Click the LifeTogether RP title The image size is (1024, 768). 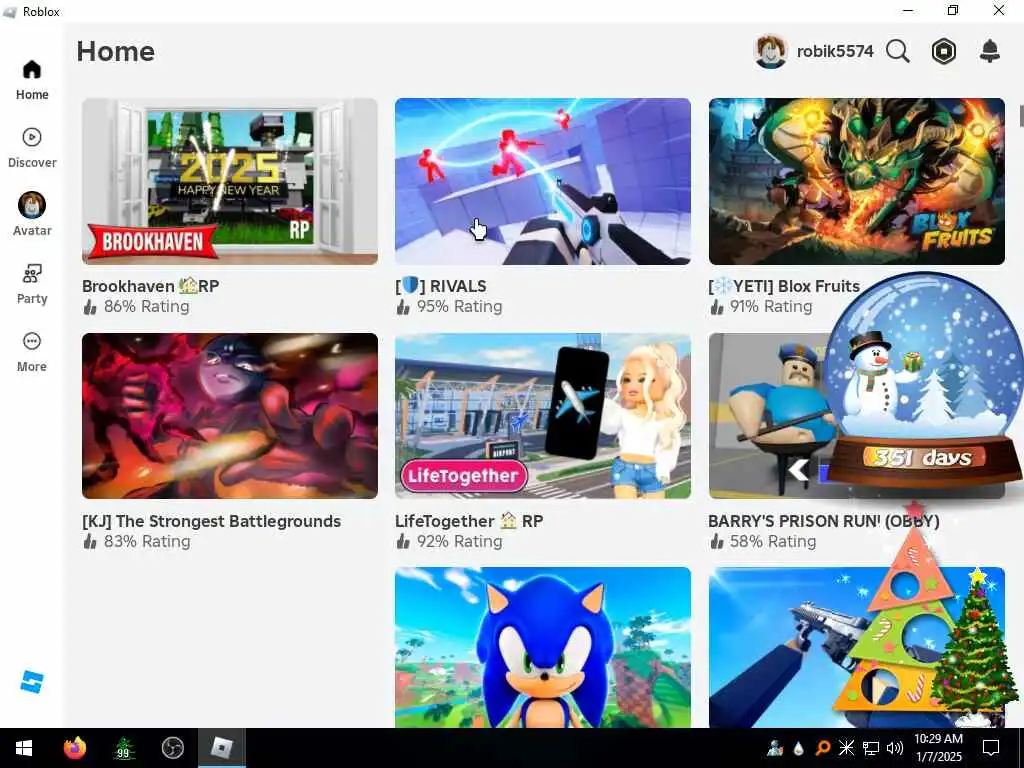(x=469, y=521)
